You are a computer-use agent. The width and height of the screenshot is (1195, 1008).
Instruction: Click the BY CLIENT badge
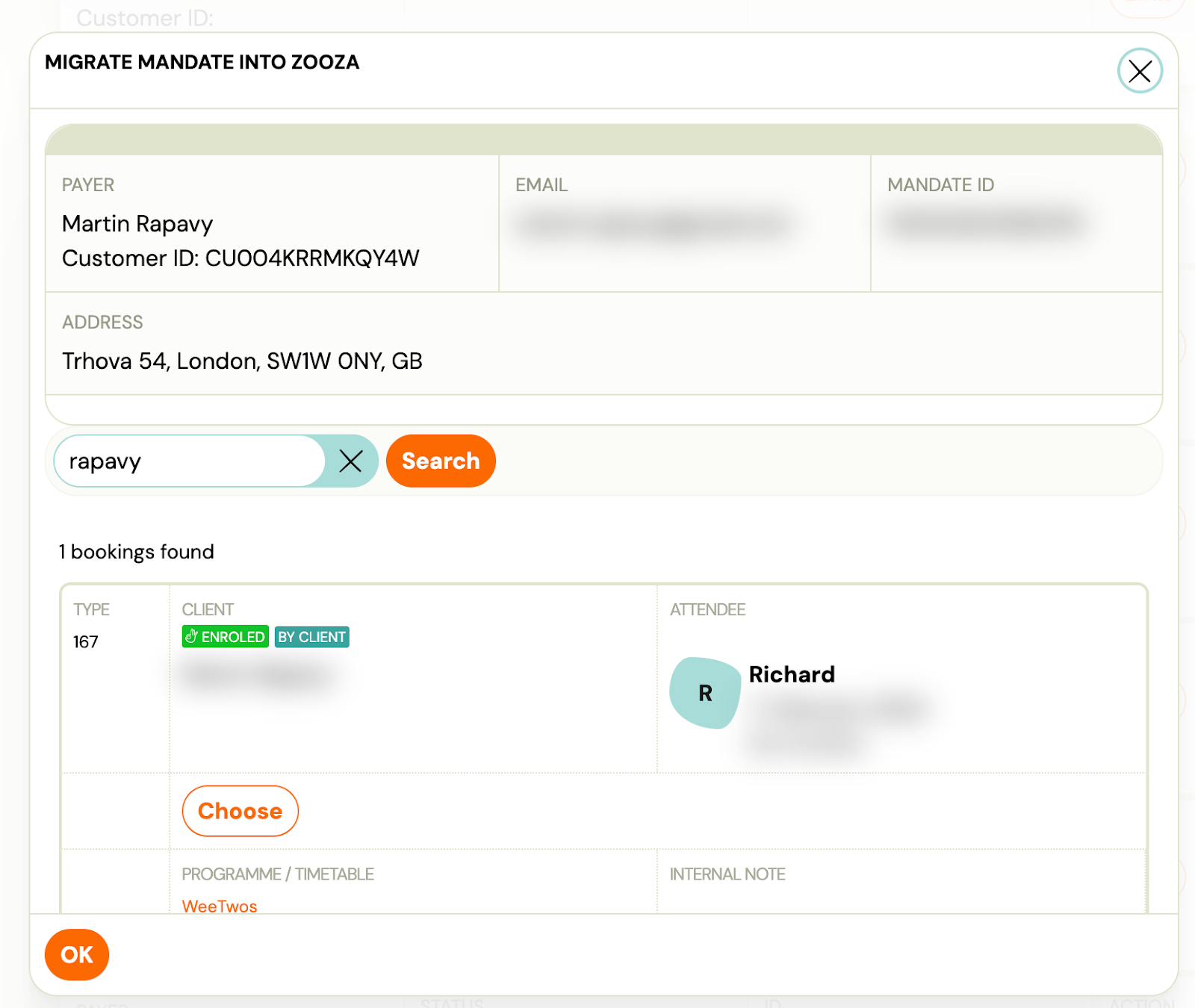[x=311, y=637]
